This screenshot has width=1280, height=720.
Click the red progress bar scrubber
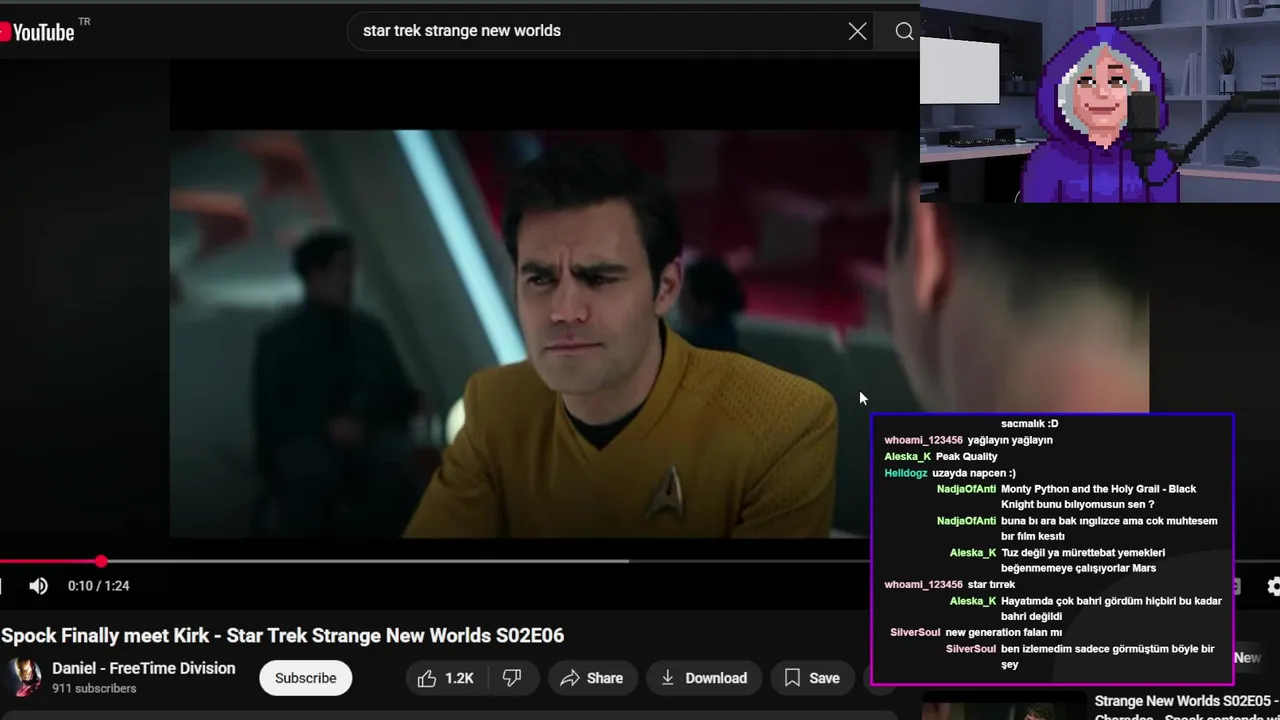[101, 561]
